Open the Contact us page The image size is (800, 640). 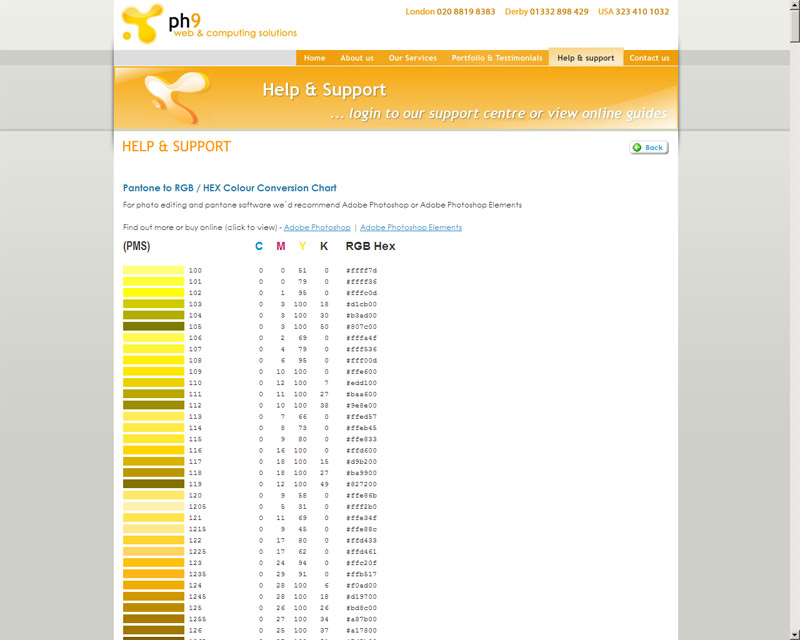click(x=649, y=58)
